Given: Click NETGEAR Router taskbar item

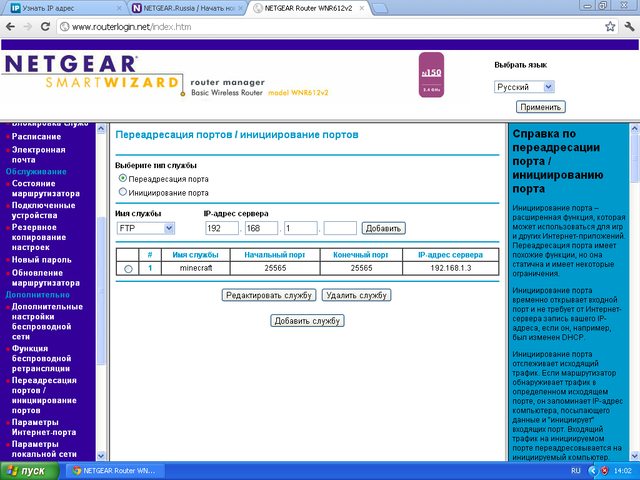Looking at the screenshot, I should click(x=116, y=471).
